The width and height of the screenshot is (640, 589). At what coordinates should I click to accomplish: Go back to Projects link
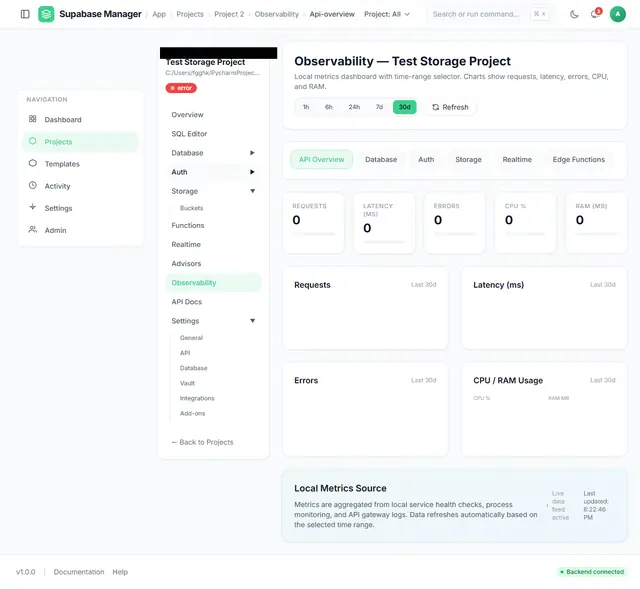point(202,442)
